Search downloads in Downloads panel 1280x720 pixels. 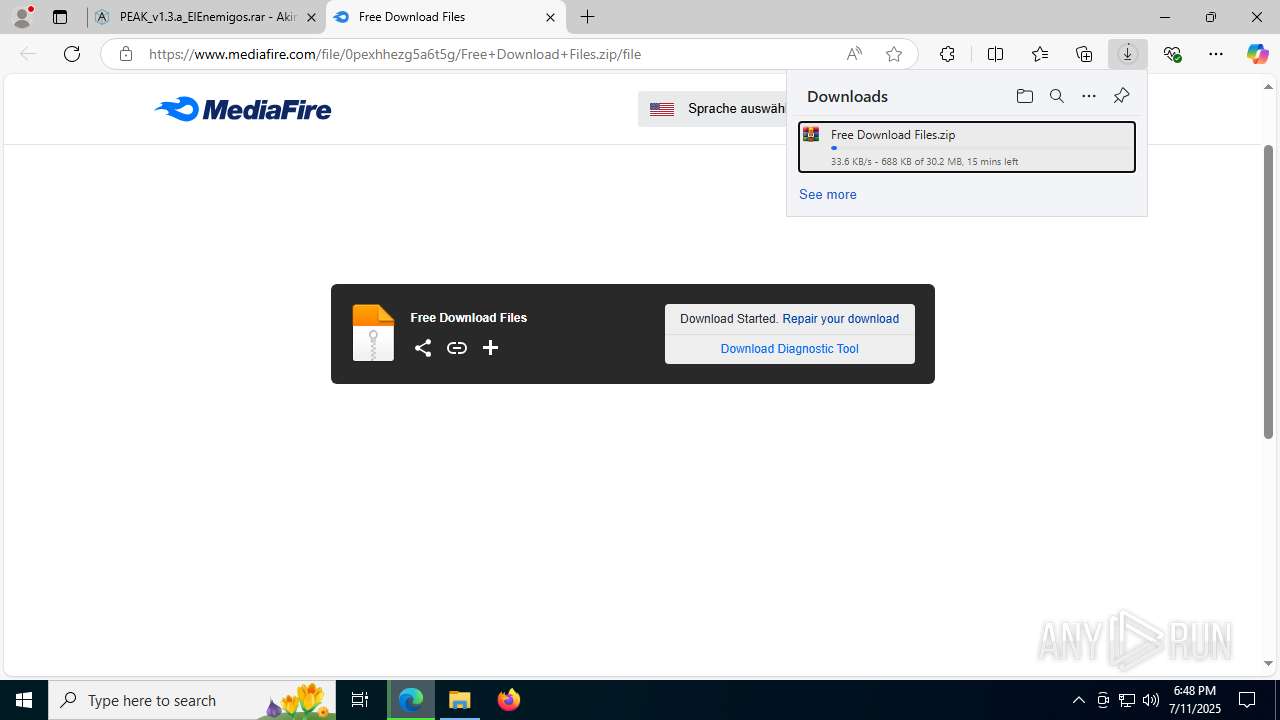(1056, 96)
